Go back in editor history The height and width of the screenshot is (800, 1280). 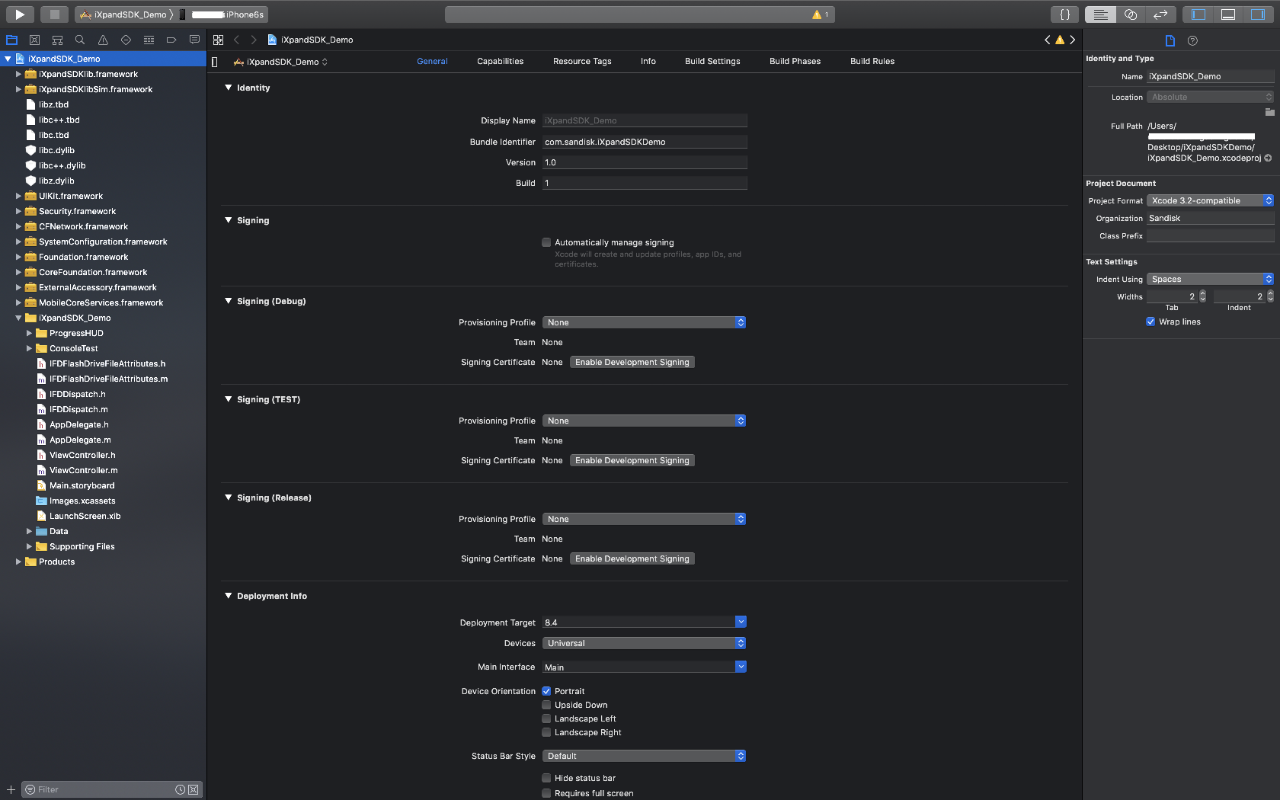tap(237, 40)
